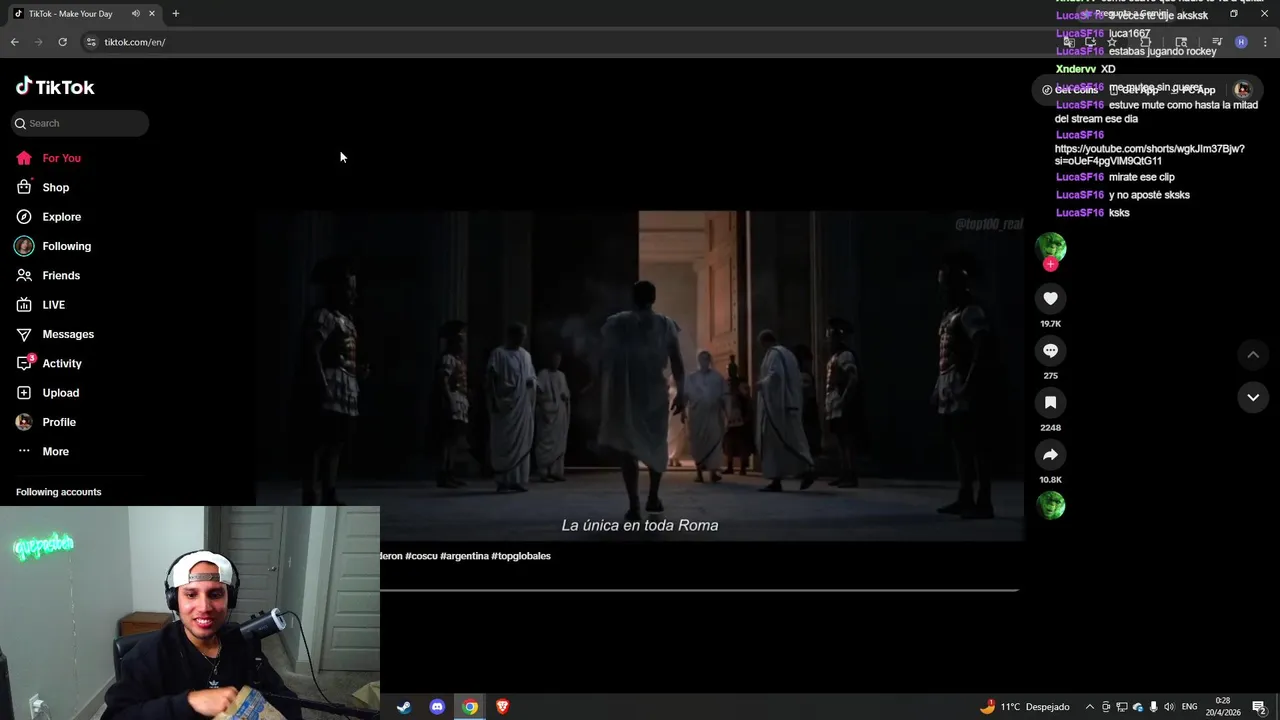The height and width of the screenshot is (720, 1280).
Task: Open the weather widget showing 11°C
Action: 1024,707
